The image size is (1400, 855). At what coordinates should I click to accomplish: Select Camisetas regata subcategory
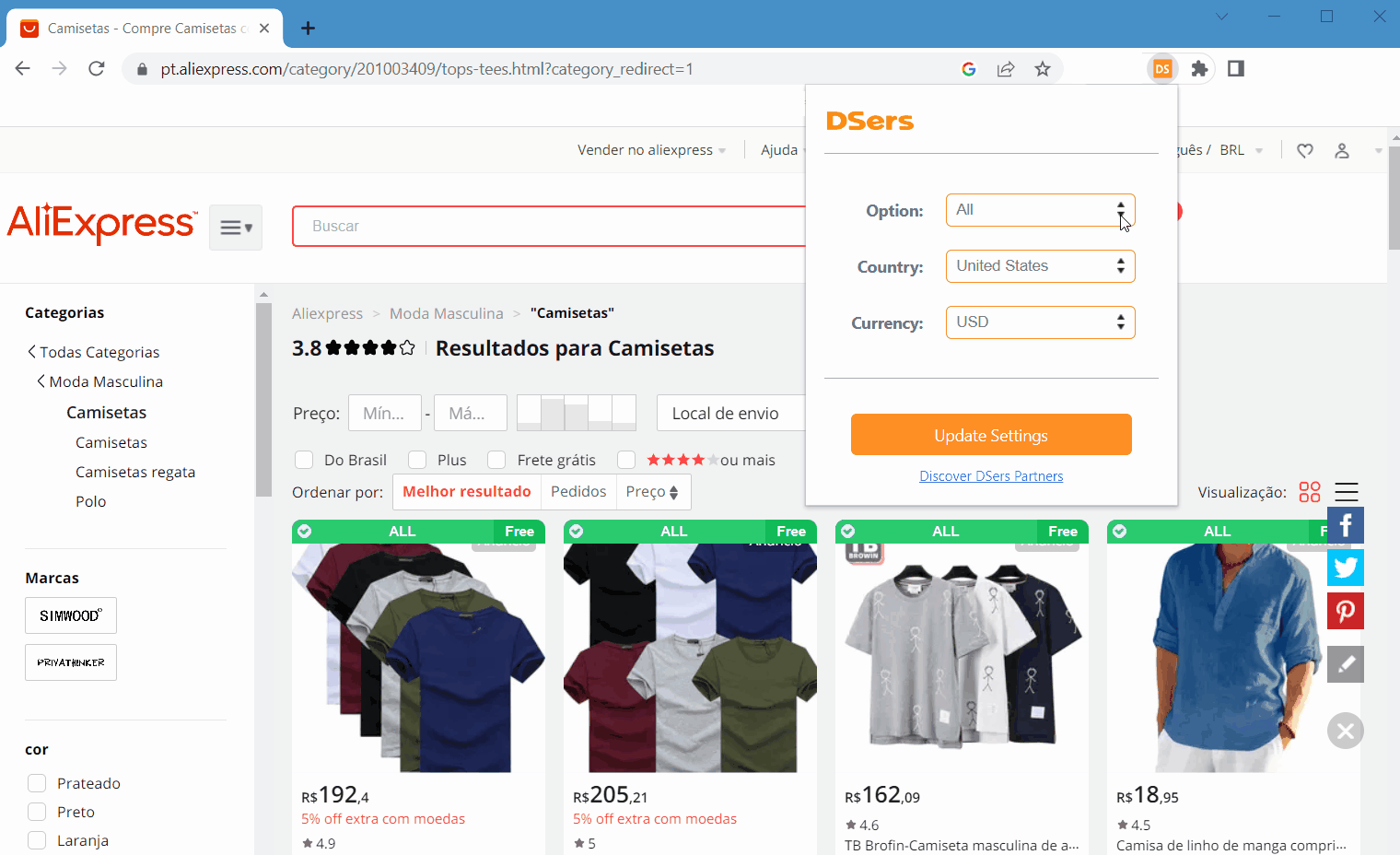point(135,472)
